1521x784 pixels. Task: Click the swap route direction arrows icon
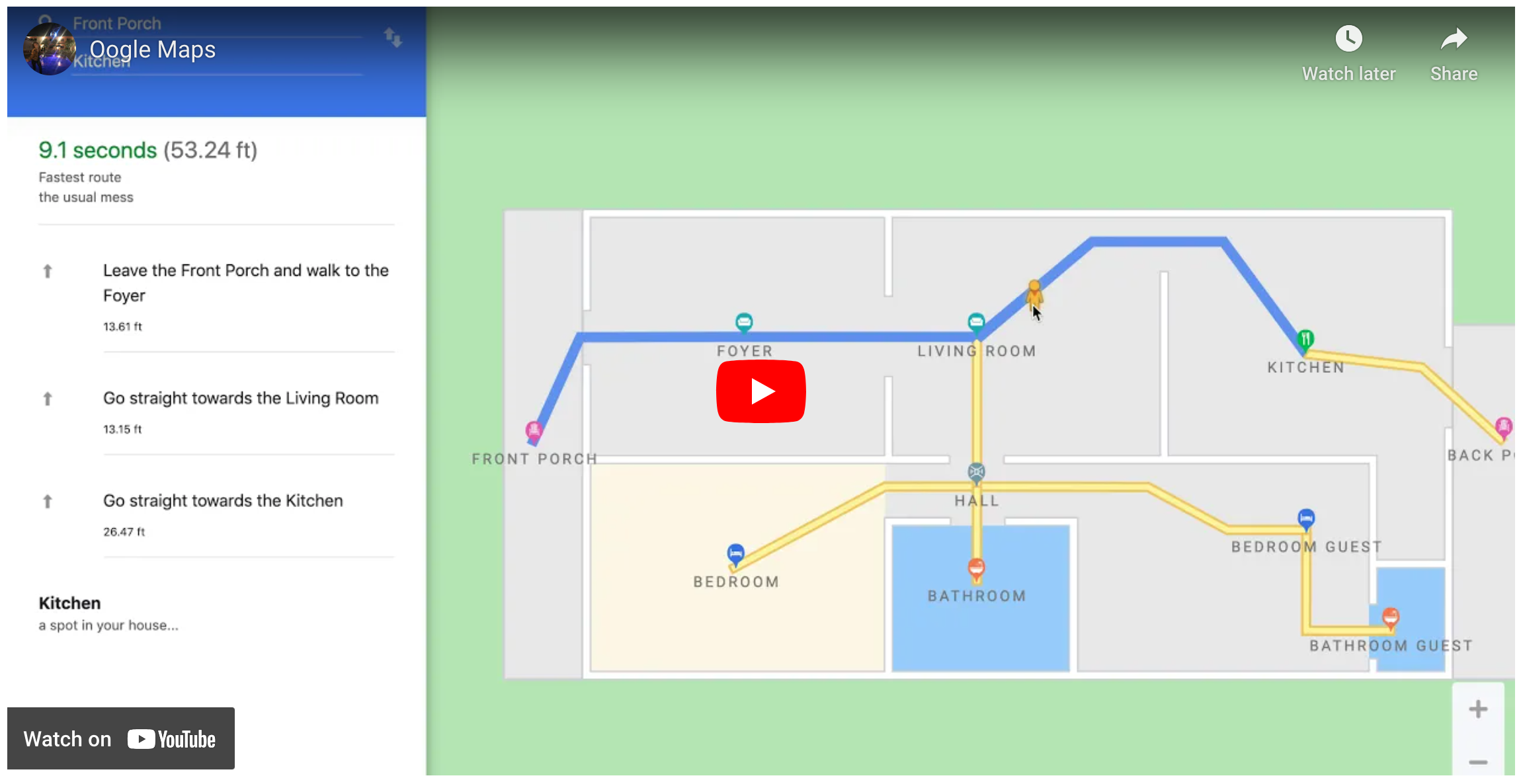(x=393, y=38)
